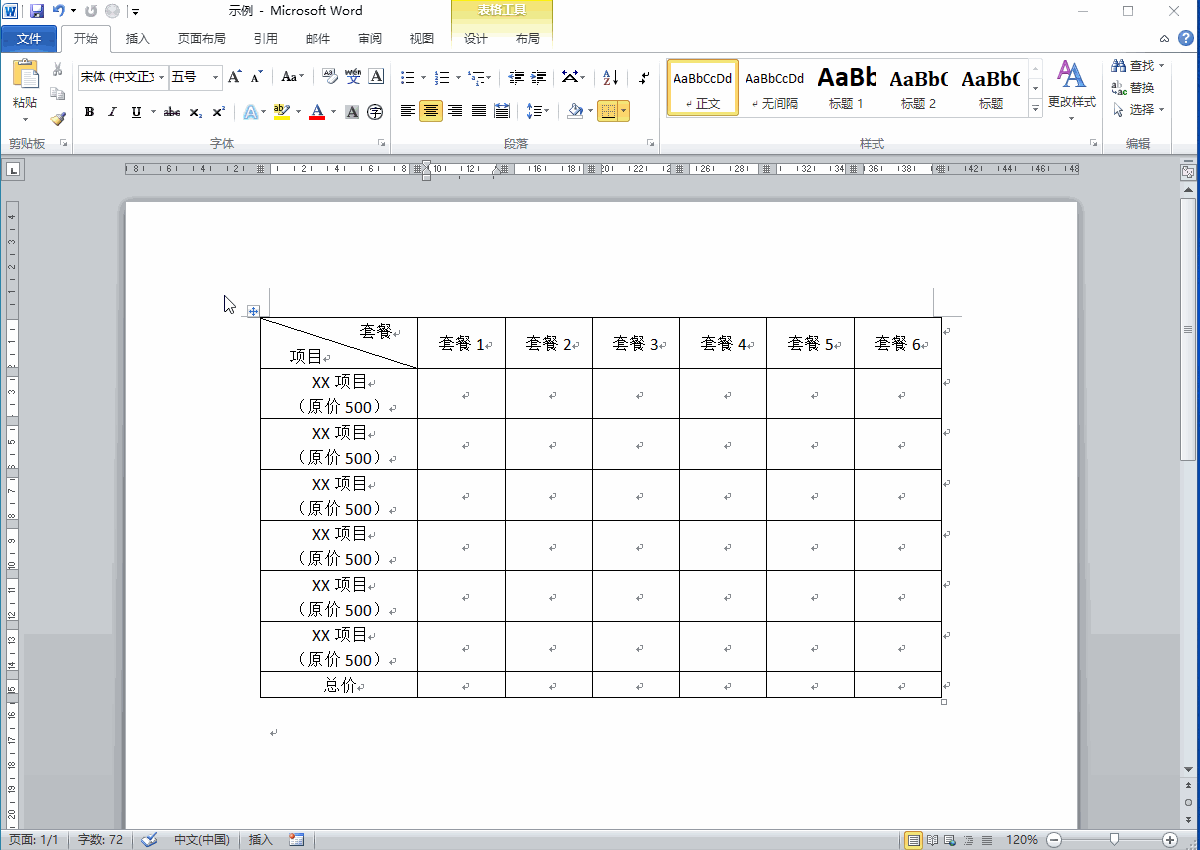The width and height of the screenshot is (1200, 850).
Task: Open the font size dropdown
Action: pyautogui.click(x=215, y=77)
